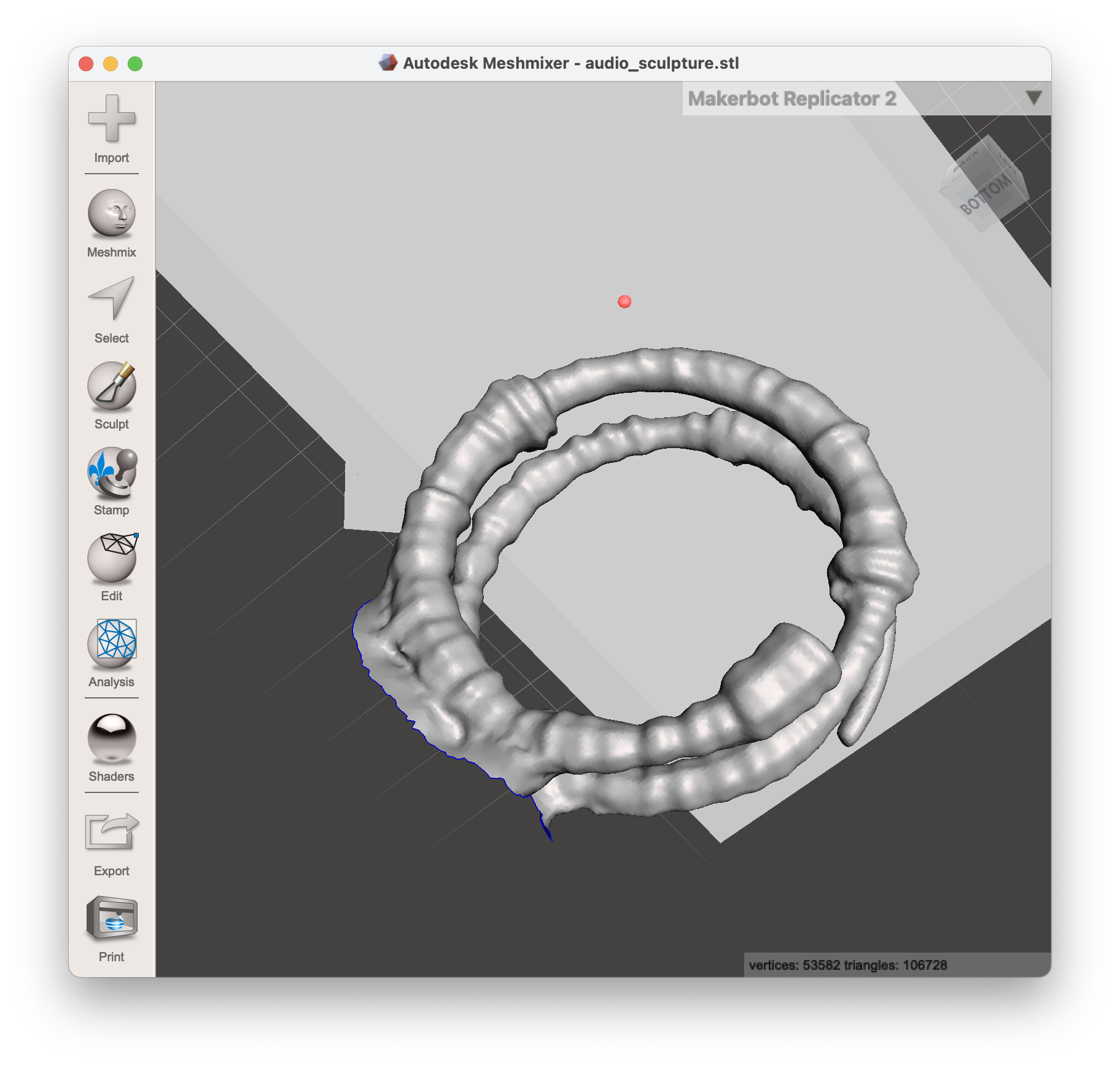
Task: Choose the Stamp tool
Action: tap(111, 471)
